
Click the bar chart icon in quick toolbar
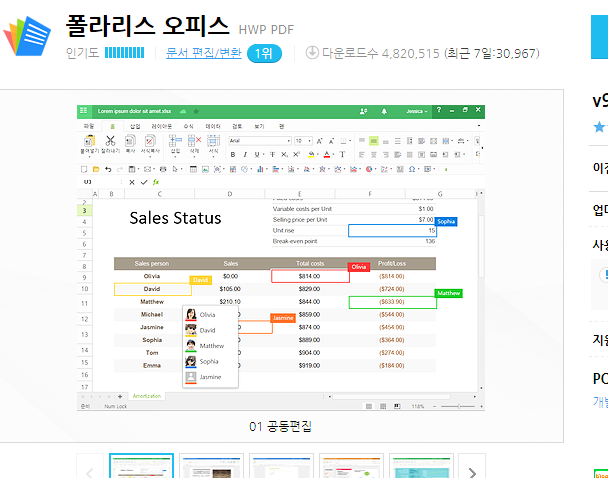click(260, 169)
